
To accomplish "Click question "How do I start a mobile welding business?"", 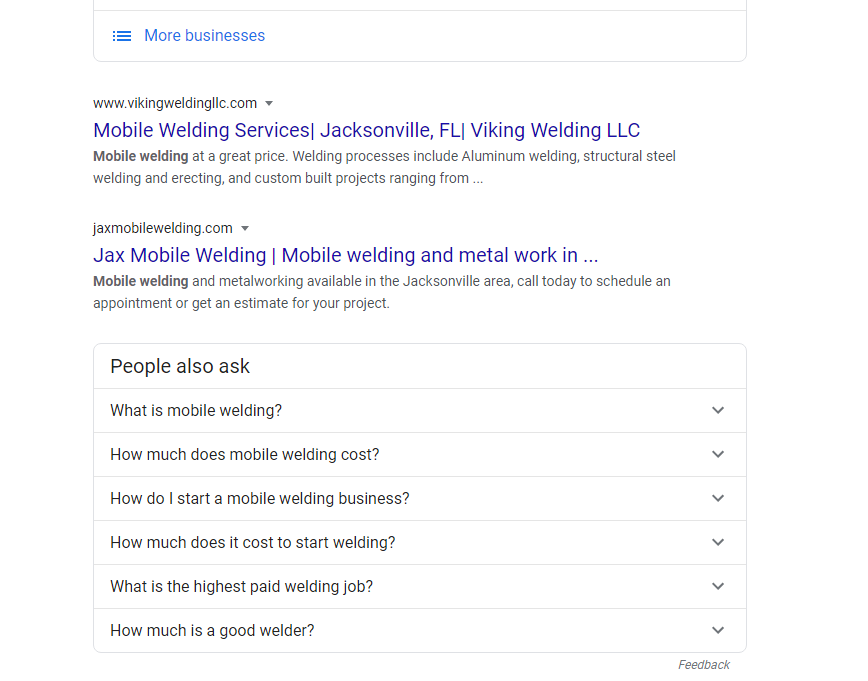I will (260, 498).
